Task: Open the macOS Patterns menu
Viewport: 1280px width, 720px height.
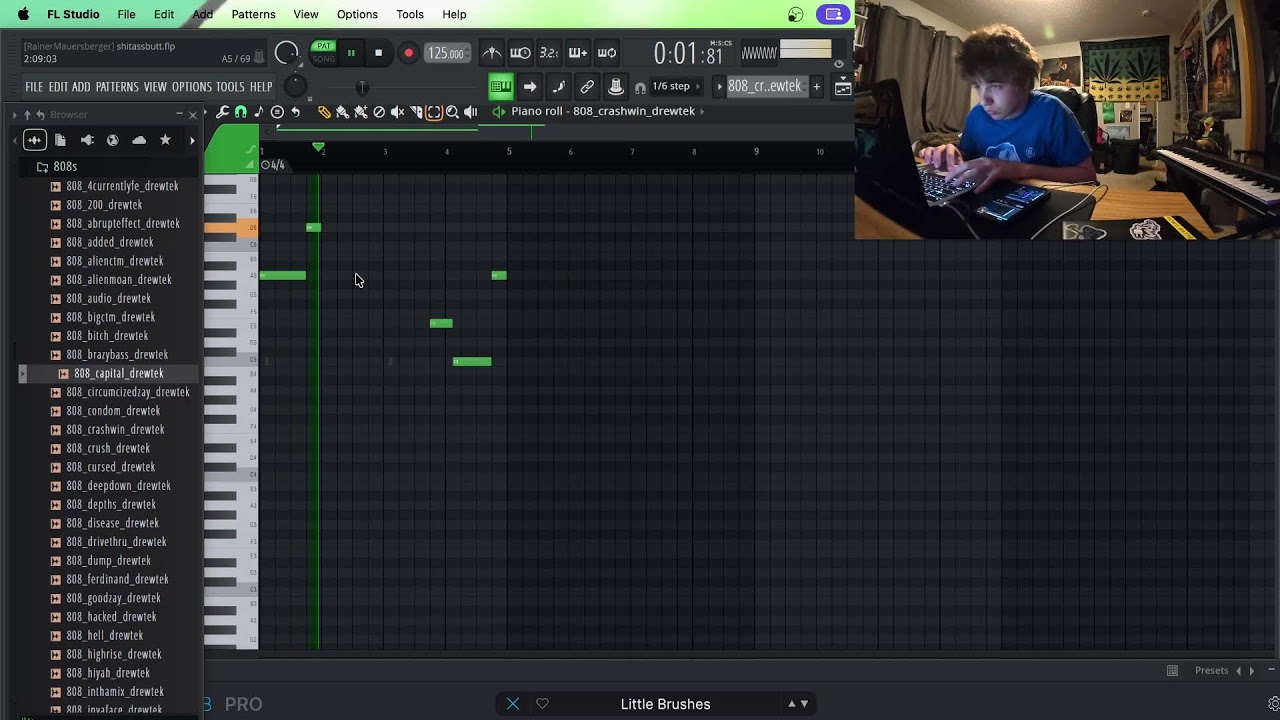Action: click(x=253, y=14)
